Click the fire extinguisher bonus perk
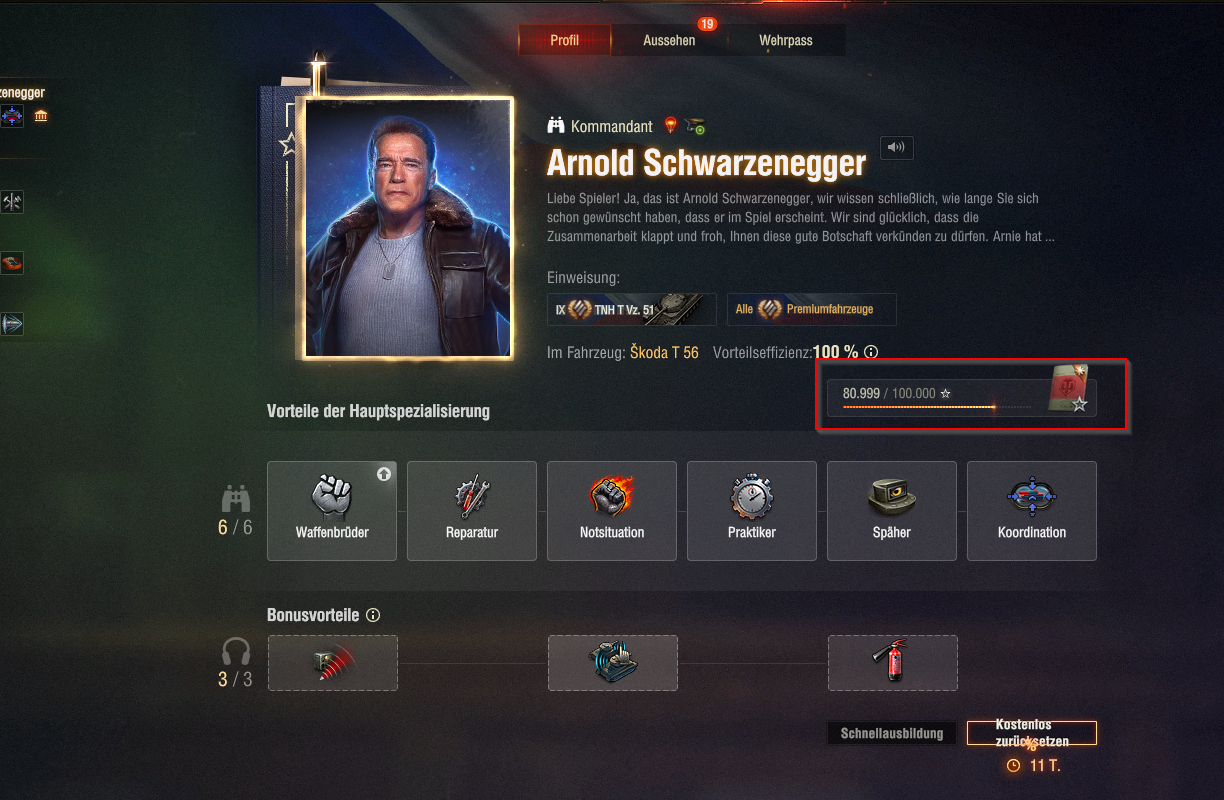The height and width of the screenshot is (800, 1224). tap(893, 662)
